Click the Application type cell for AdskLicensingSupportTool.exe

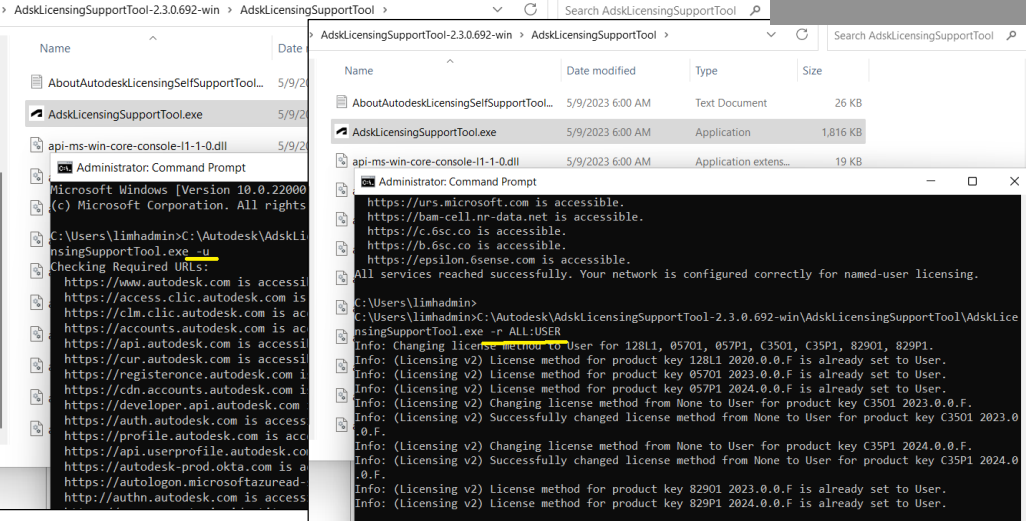pos(722,132)
